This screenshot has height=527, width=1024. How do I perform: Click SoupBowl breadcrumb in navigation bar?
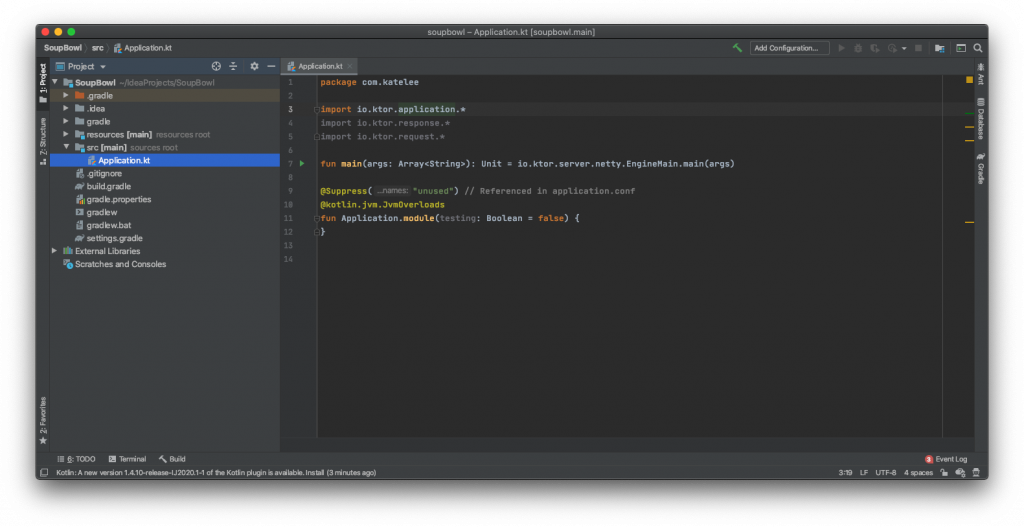tap(63, 48)
